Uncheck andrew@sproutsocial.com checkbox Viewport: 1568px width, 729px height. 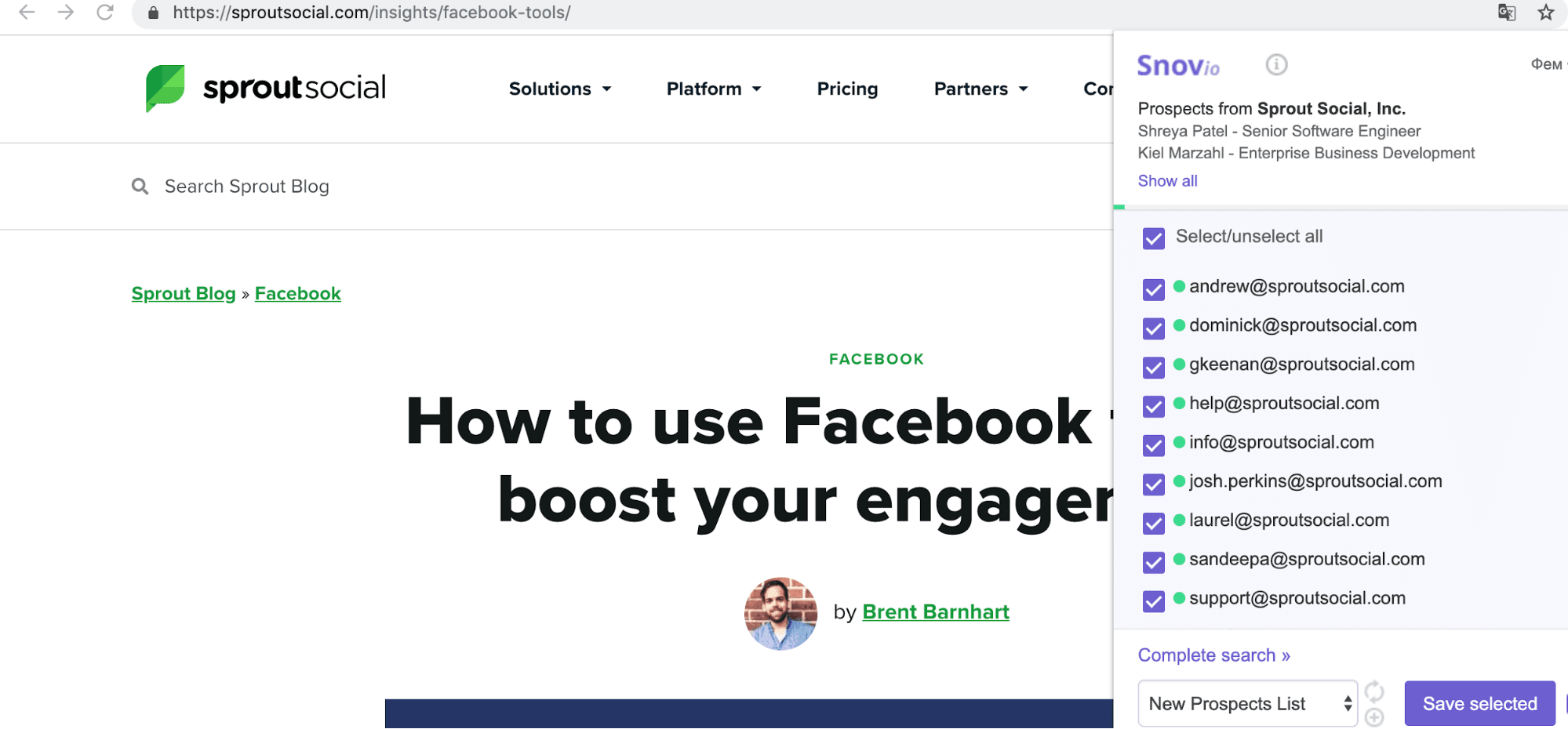pos(1154,289)
